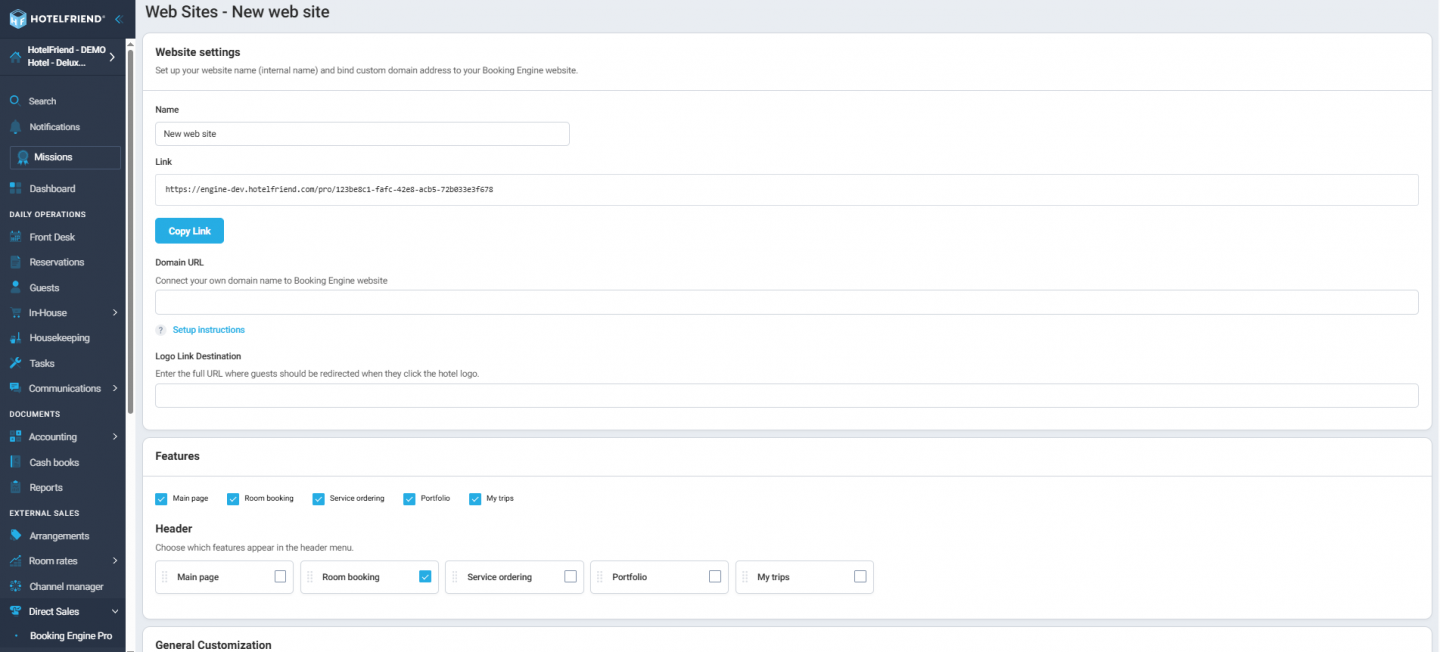Click the Copy Link button
The image size is (1440, 652).
(x=189, y=230)
